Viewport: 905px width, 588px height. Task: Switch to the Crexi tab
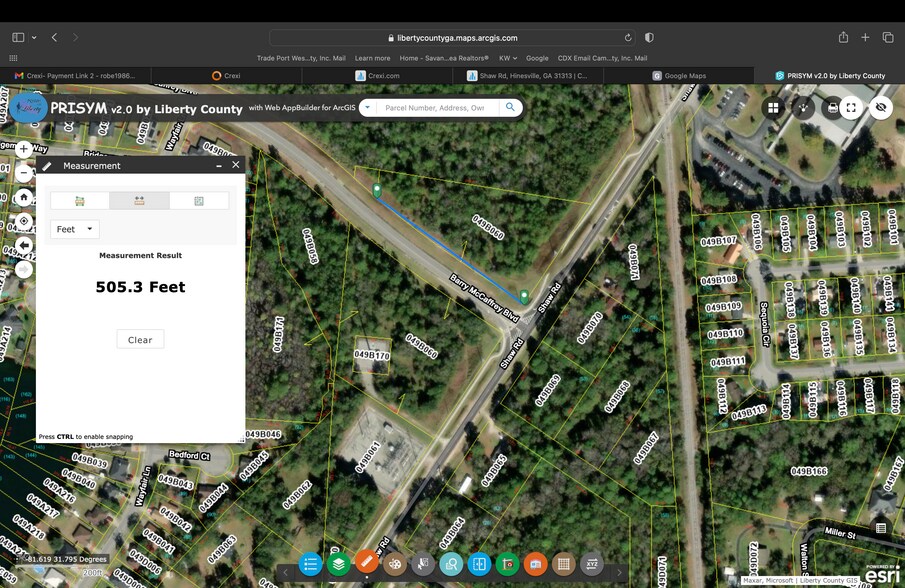(x=226, y=76)
